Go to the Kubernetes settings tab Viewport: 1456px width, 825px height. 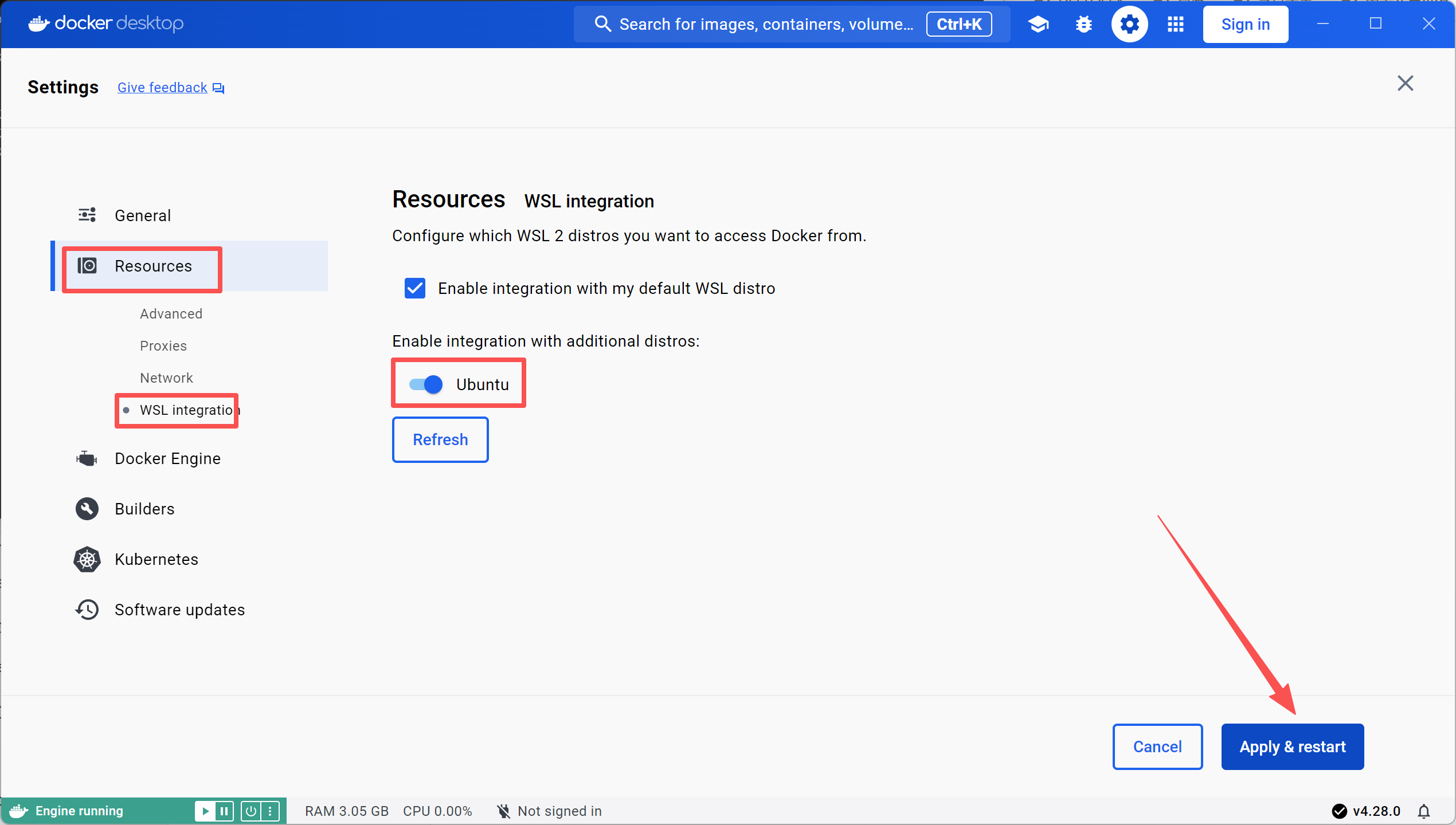click(x=156, y=559)
